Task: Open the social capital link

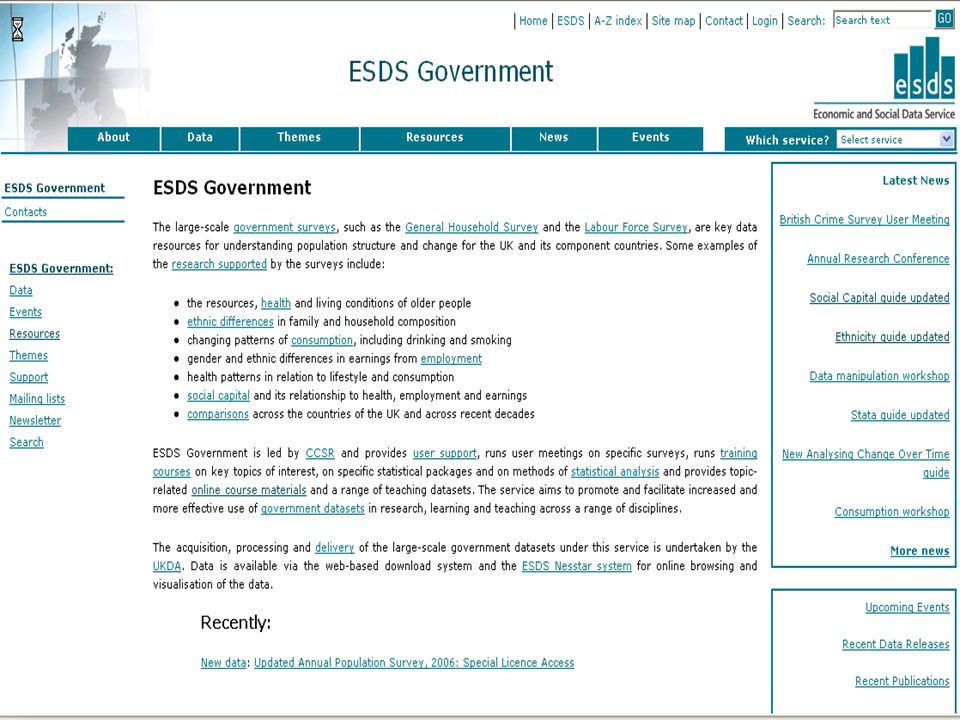Action: pyautogui.click(x=219, y=396)
